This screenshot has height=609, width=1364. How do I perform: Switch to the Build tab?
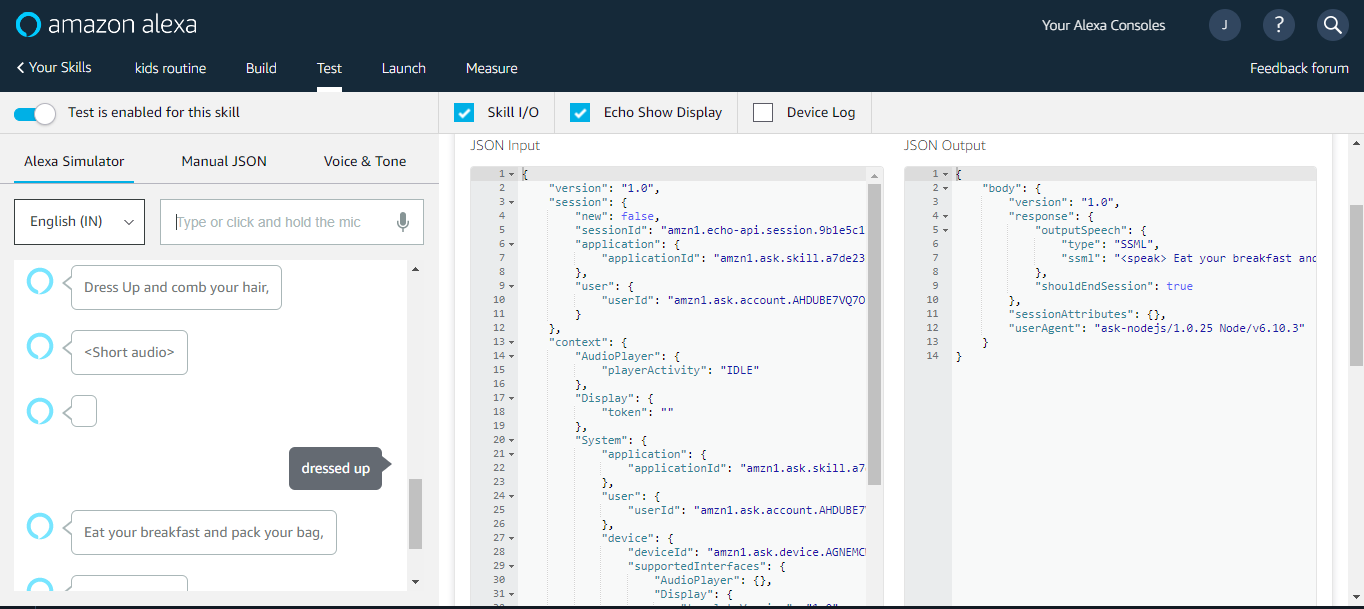point(261,68)
